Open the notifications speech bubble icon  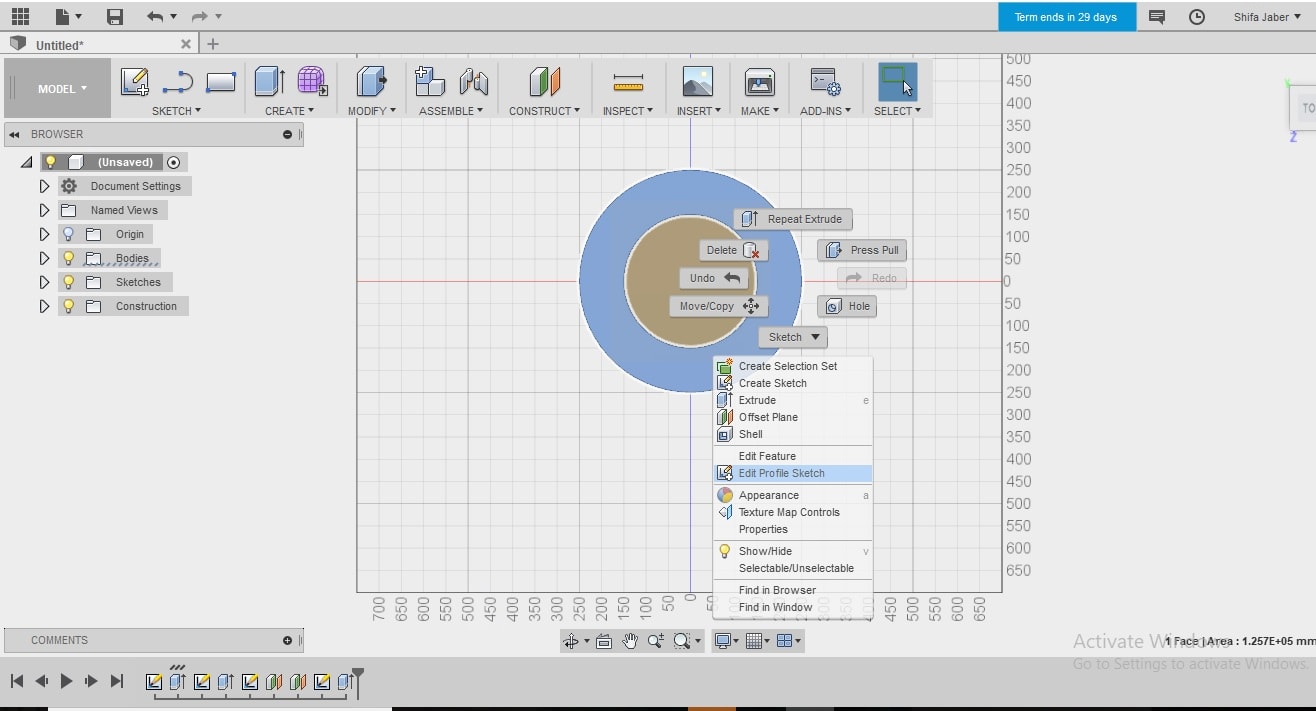click(1157, 17)
